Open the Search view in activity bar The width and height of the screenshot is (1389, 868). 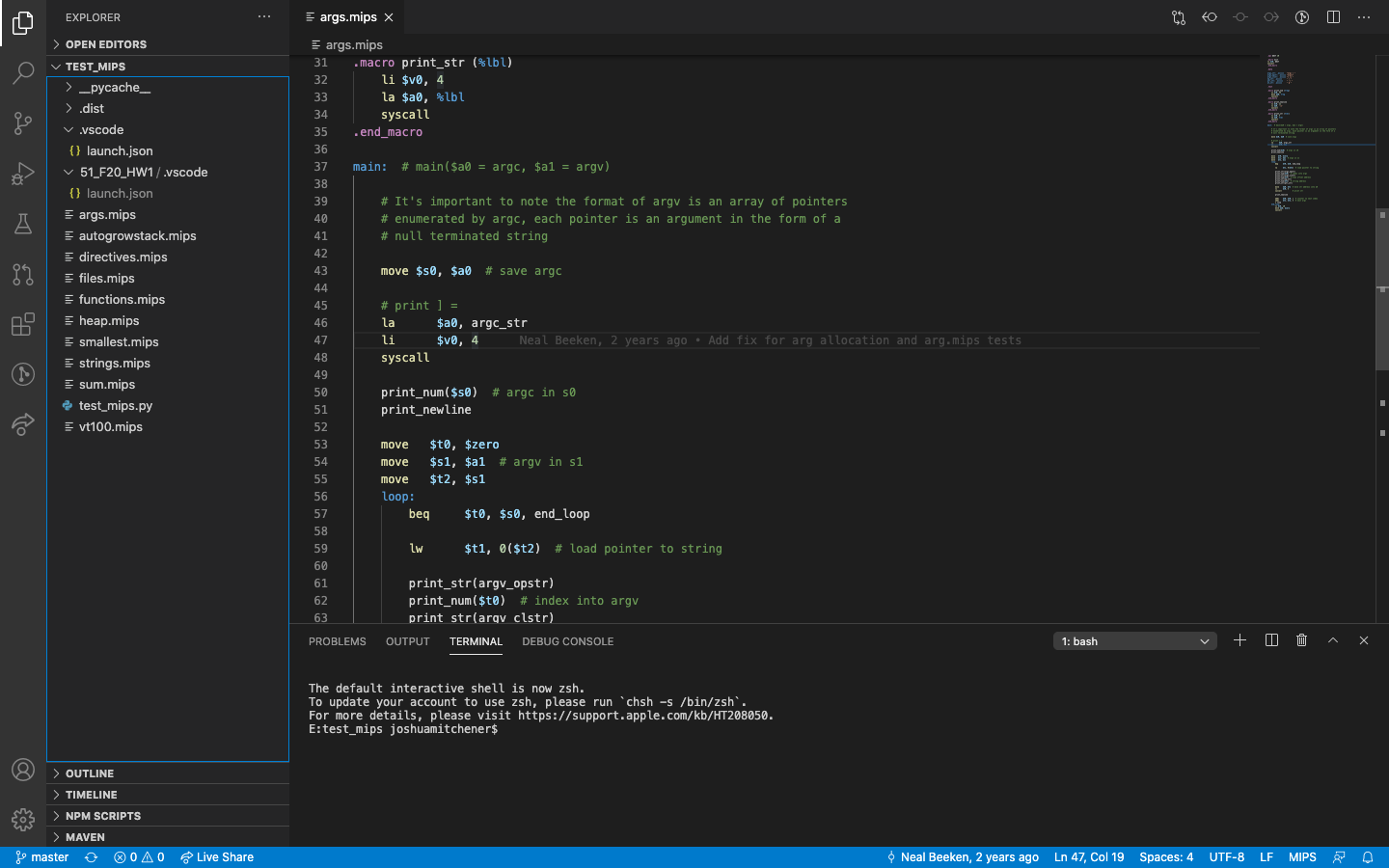click(23, 72)
